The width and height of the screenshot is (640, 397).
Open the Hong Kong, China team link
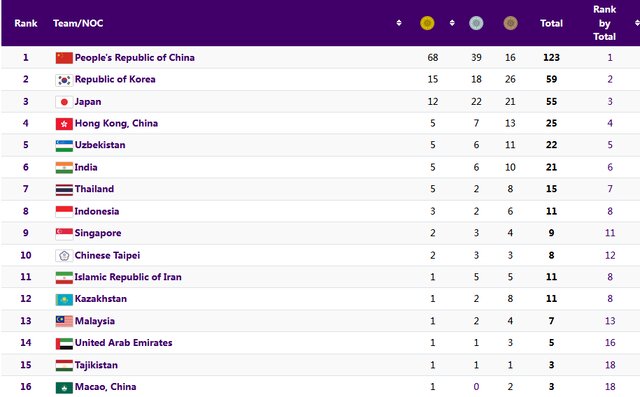tap(116, 123)
